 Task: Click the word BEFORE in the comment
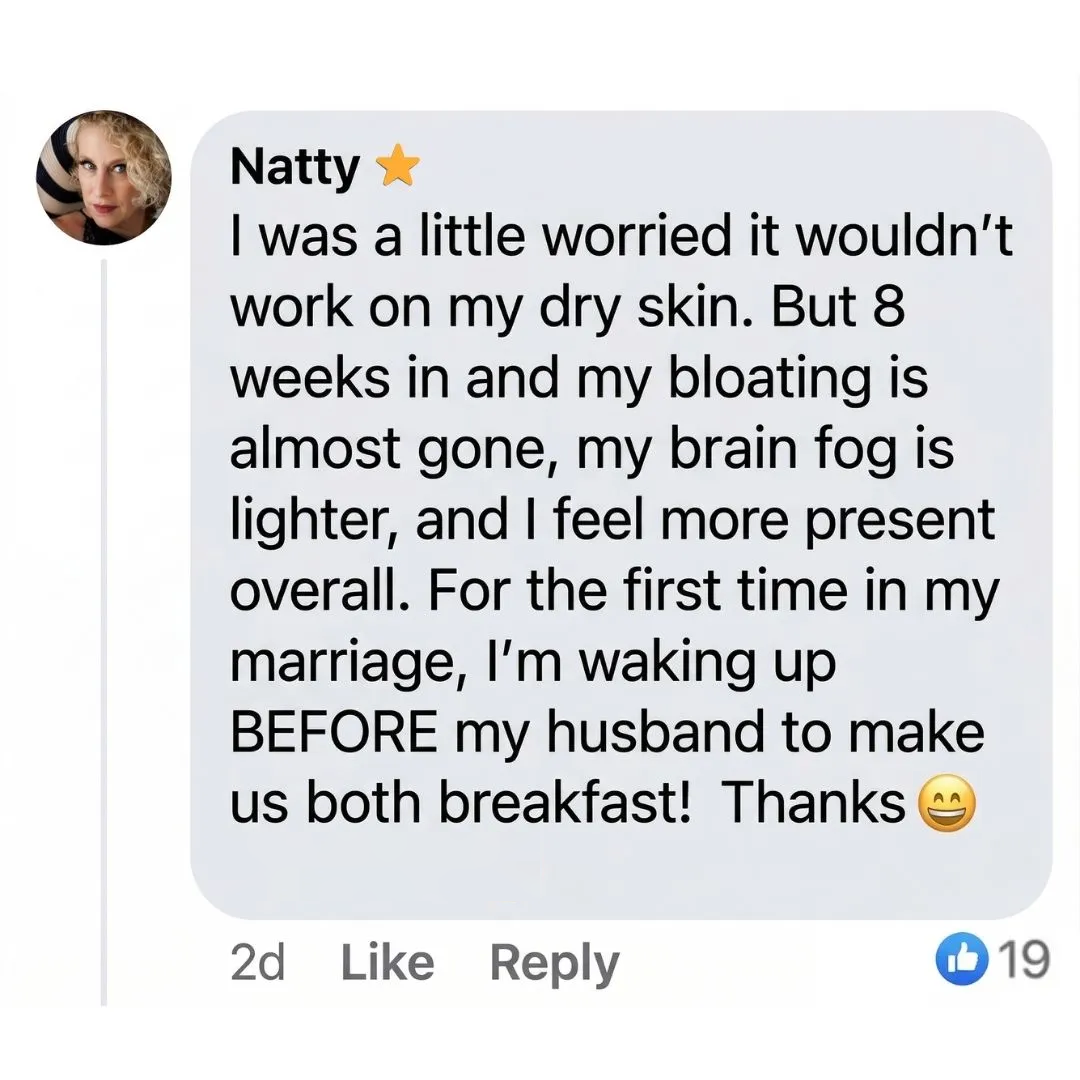(333, 732)
